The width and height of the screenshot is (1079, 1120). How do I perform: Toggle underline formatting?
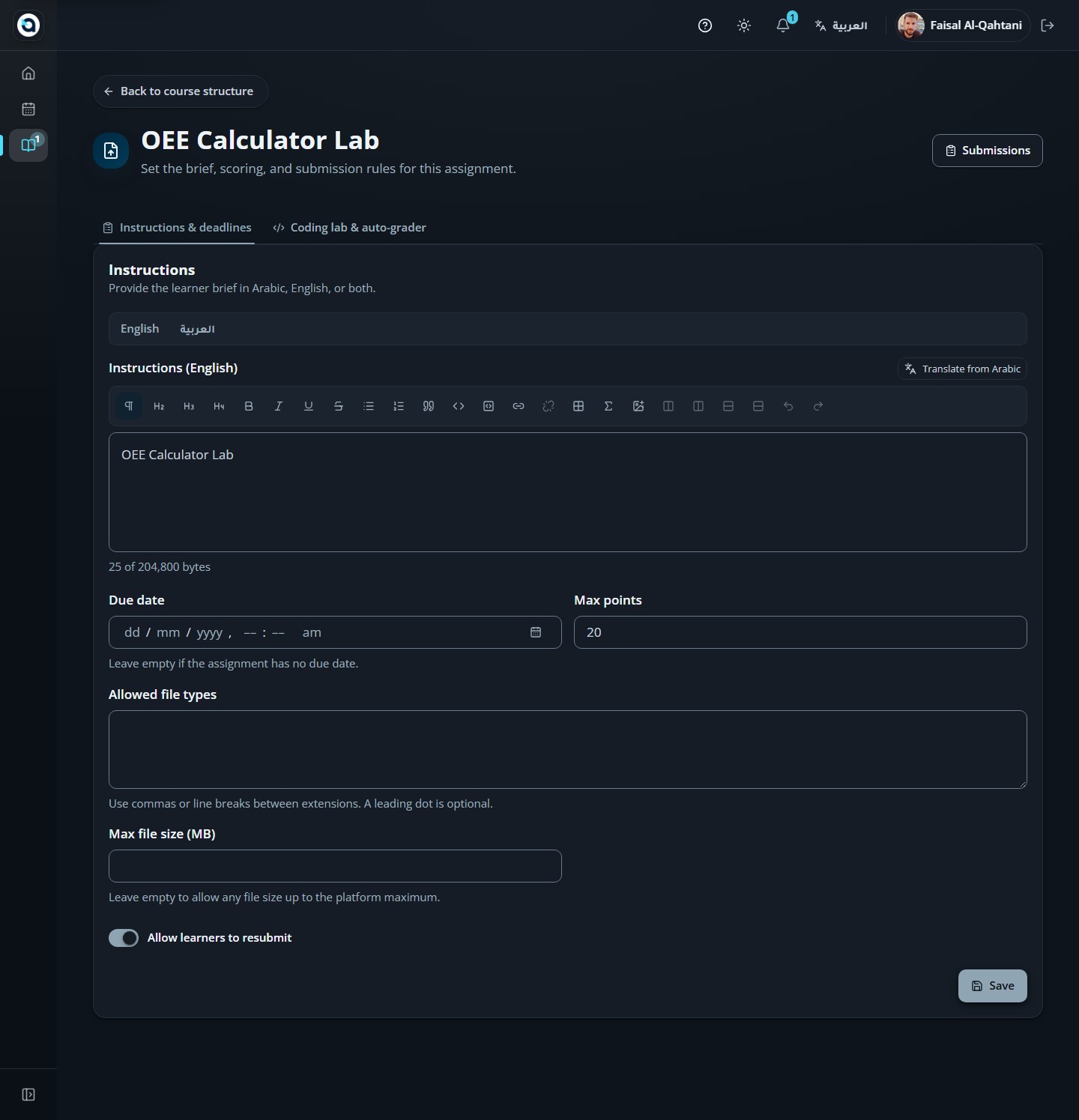coord(309,406)
